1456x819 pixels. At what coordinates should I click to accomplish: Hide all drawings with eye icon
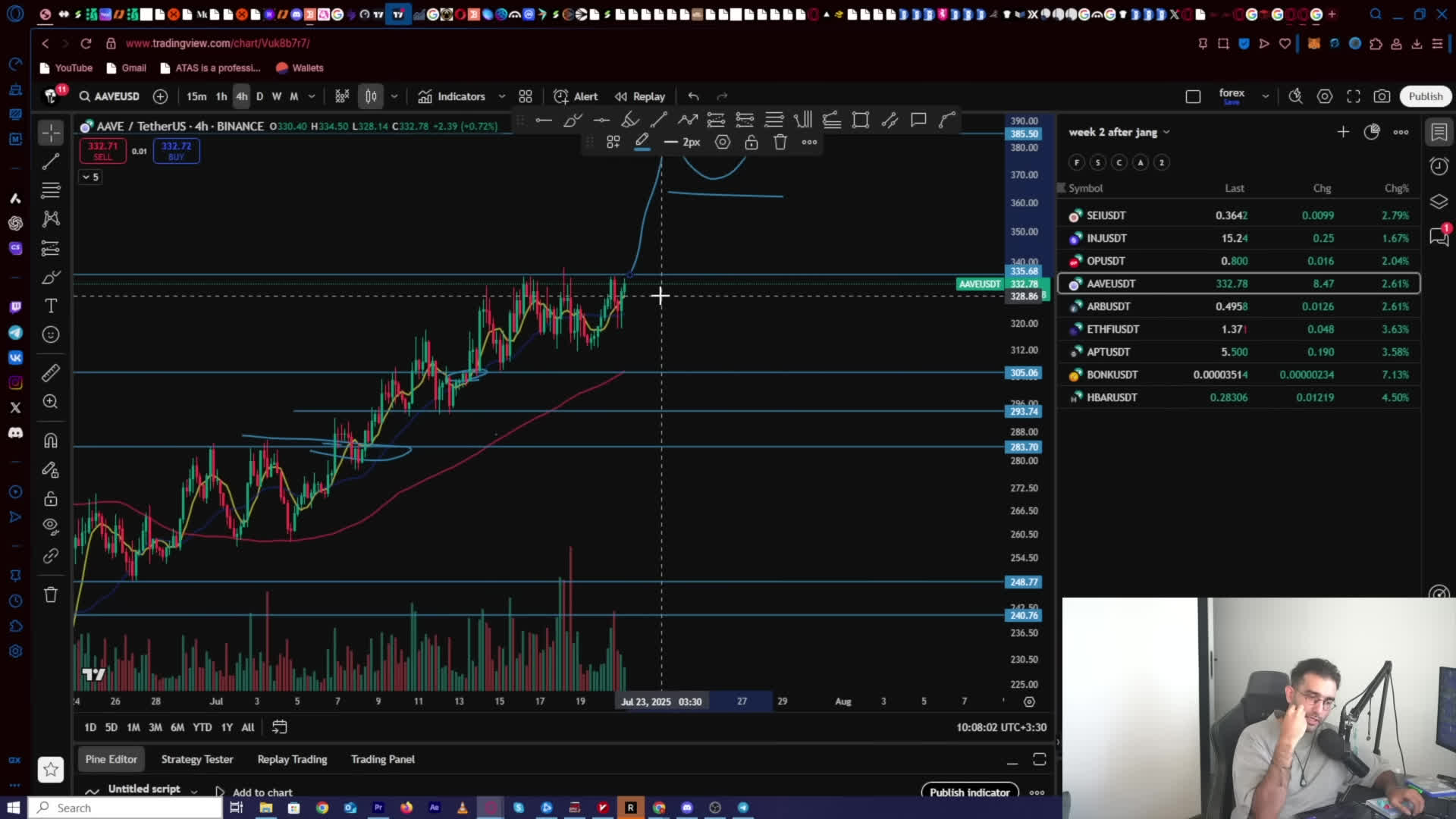tap(51, 526)
